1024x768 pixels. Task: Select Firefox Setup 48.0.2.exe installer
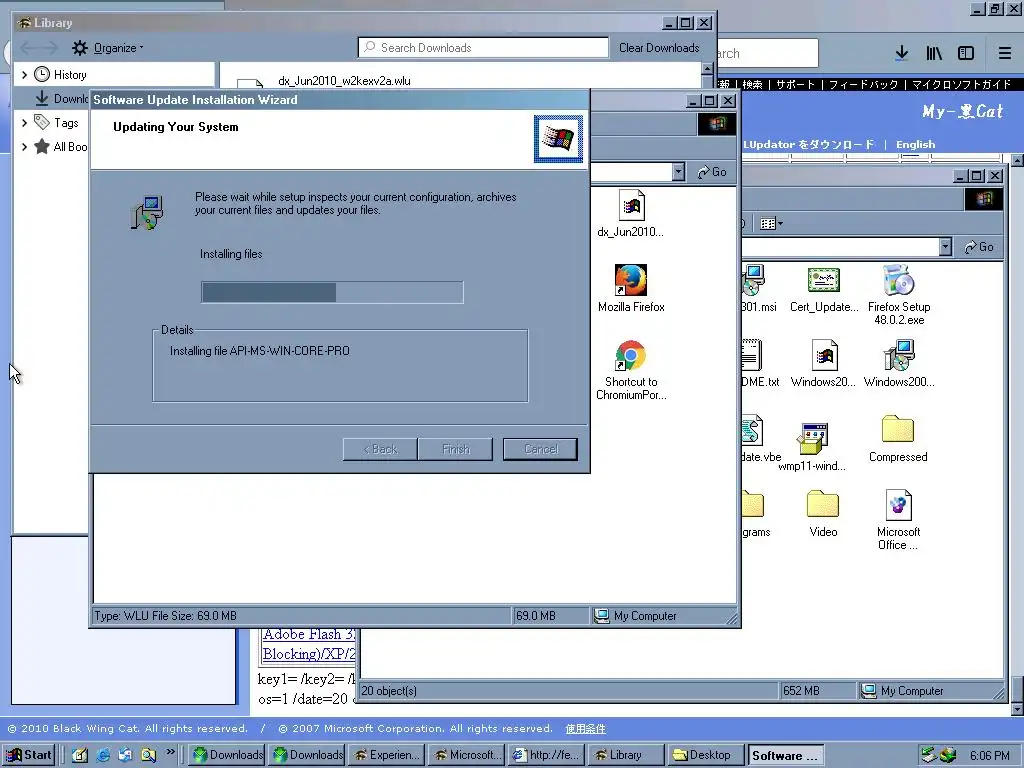[899, 295]
